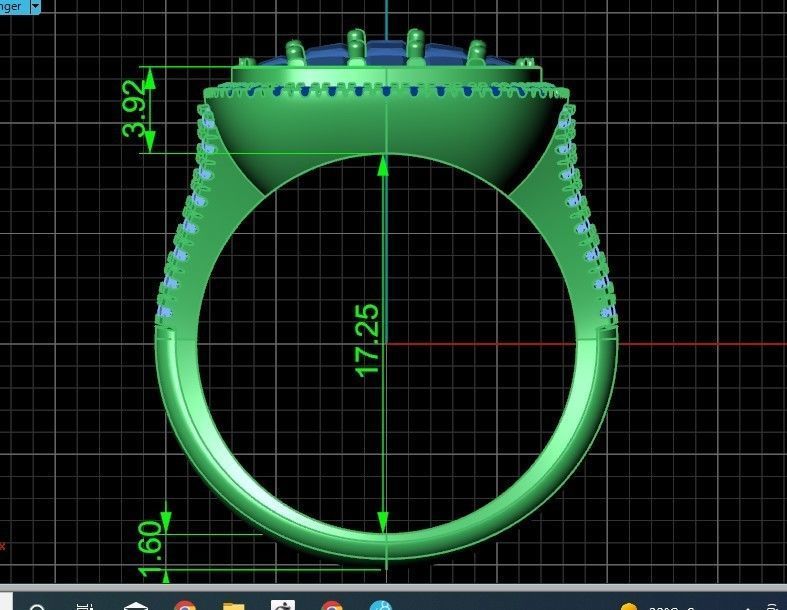This screenshot has width=787, height=610.
Task: Click the viewport title label ending in 'nger'
Action: [x=11, y=7]
